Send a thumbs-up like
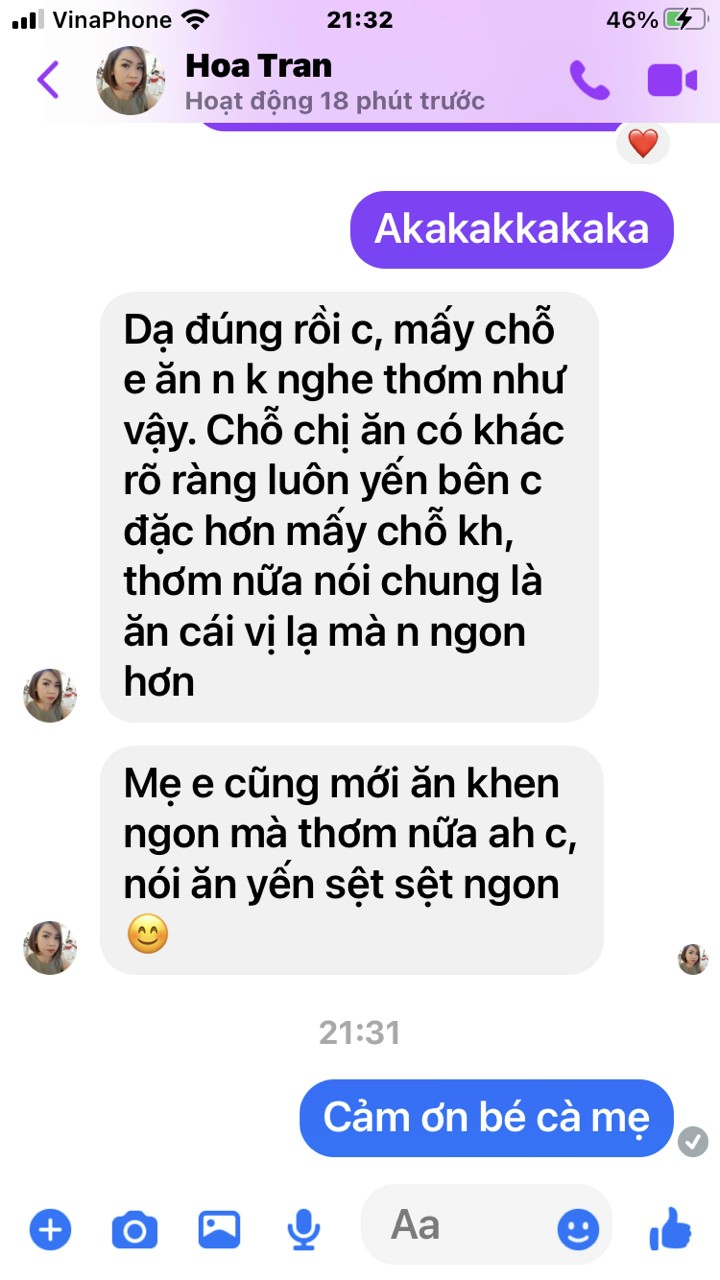Image resolution: width=720 pixels, height=1280 pixels. 670,1228
